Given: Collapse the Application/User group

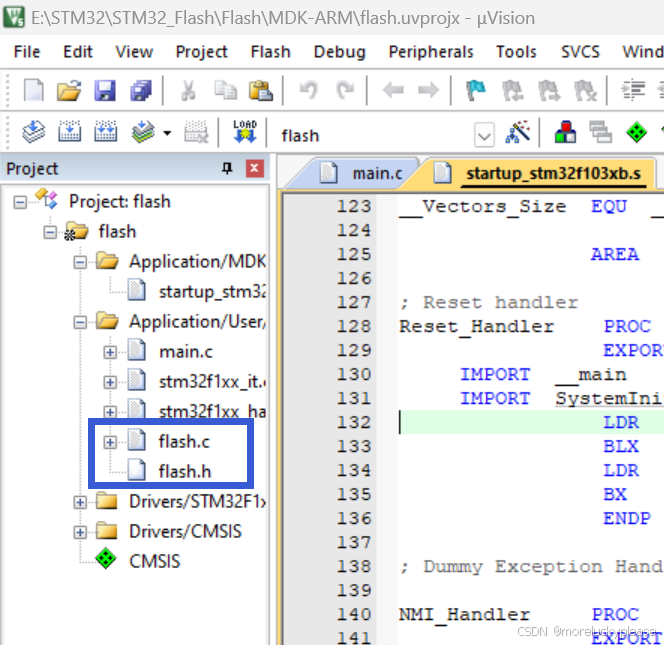Looking at the screenshot, I should click(80, 322).
